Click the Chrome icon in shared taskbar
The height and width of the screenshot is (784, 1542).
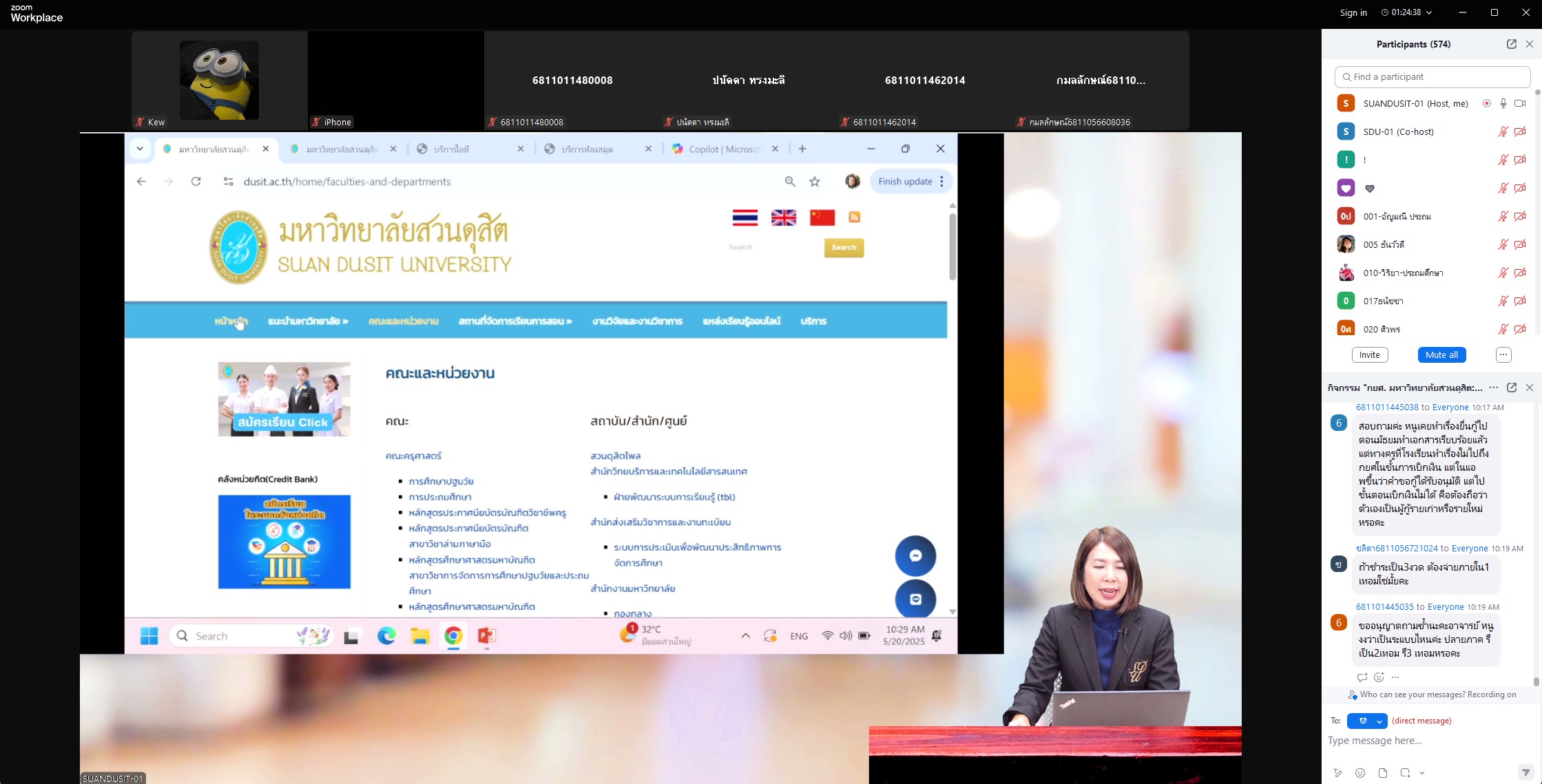point(453,636)
